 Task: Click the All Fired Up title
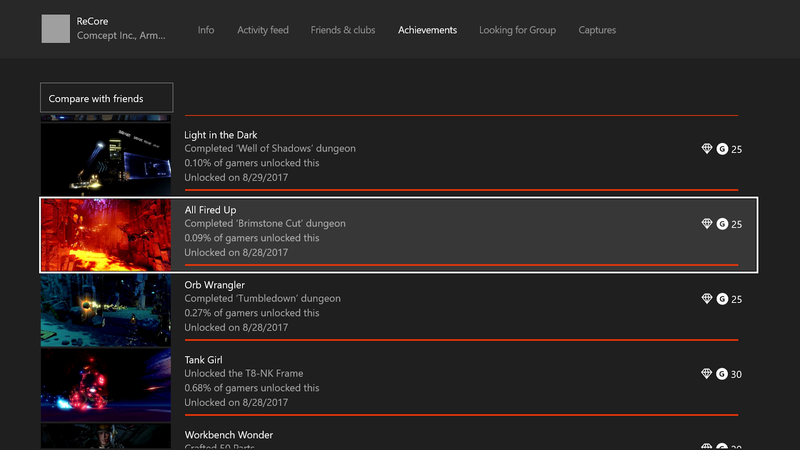coord(210,210)
